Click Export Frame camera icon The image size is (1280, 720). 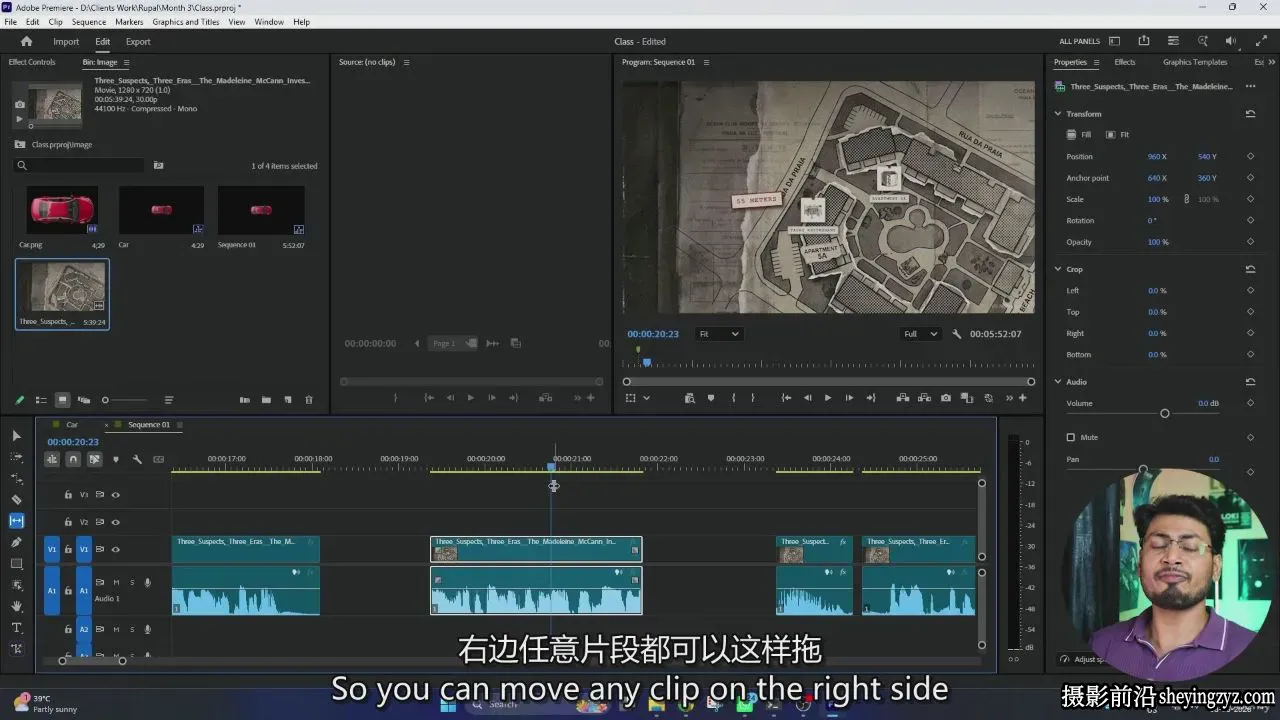946,398
